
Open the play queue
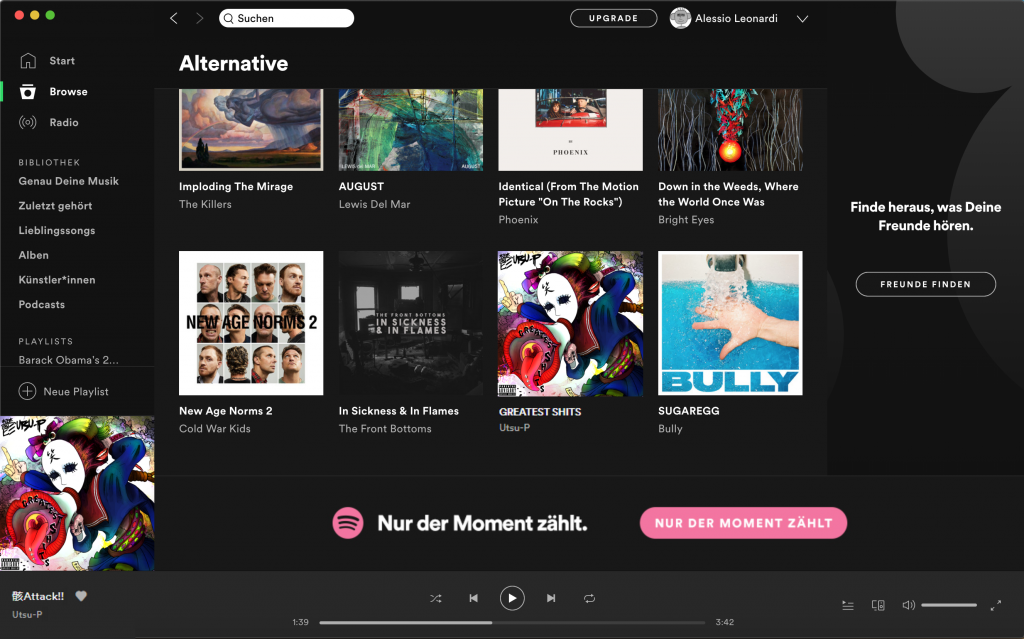click(x=848, y=605)
